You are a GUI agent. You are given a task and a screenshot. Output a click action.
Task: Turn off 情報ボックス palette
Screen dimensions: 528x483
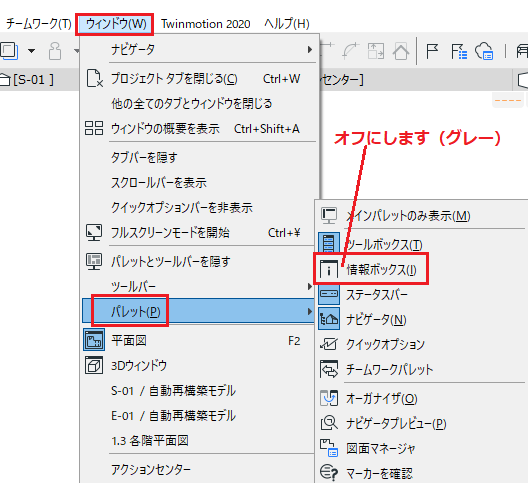click(370, 269)
